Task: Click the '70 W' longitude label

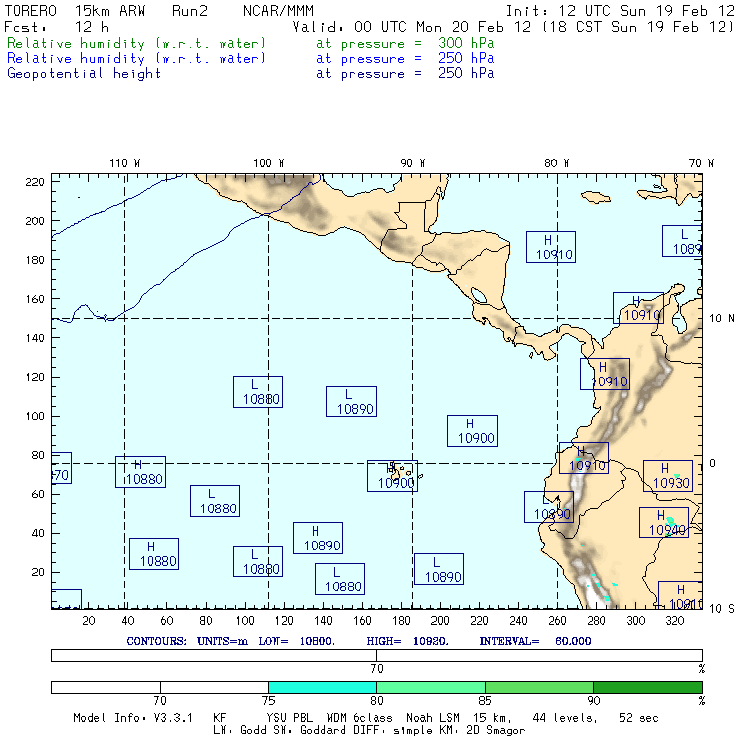Action: (701, 163)
